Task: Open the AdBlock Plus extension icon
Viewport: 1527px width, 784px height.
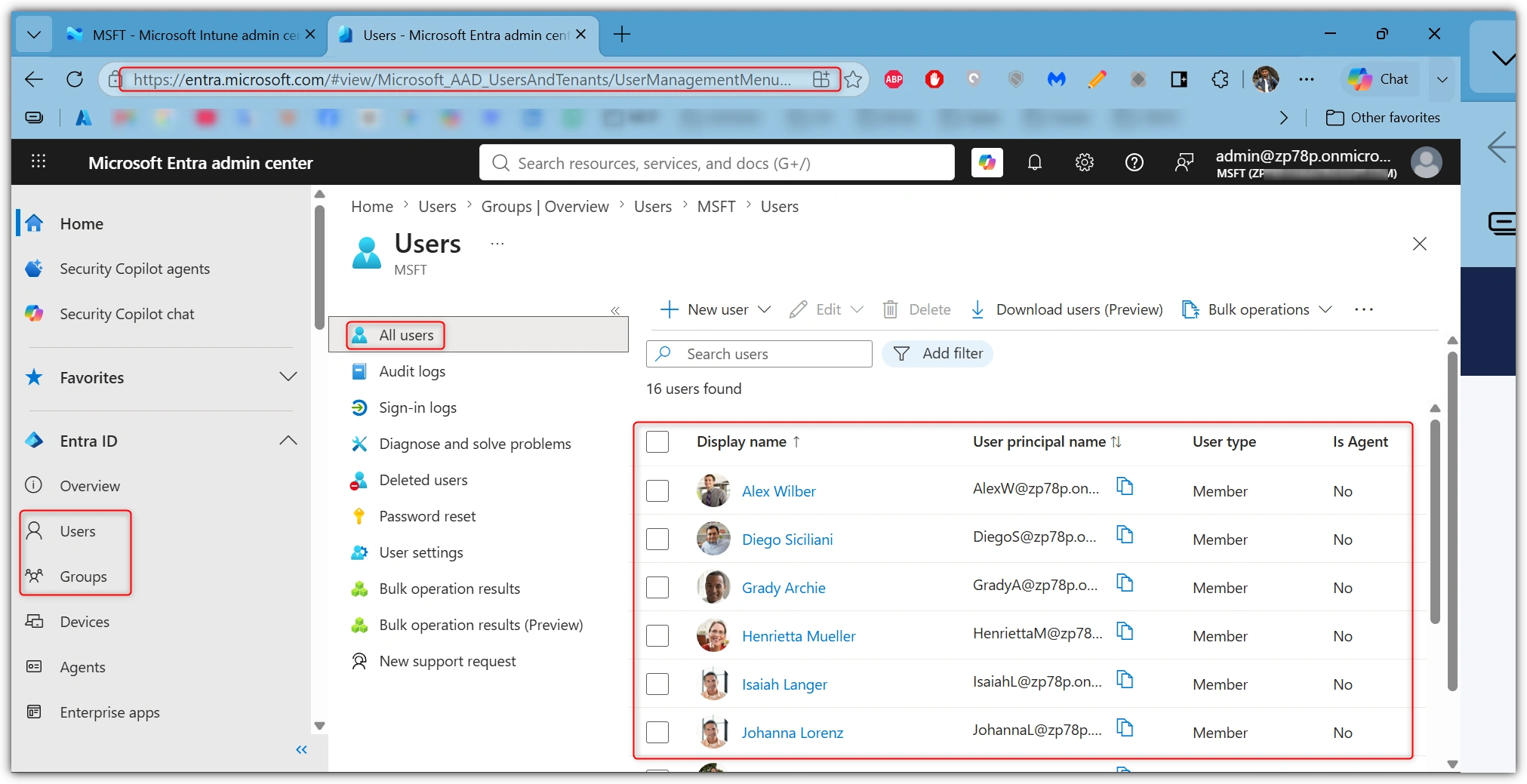Action: pyautogui.click(x=894, y=79)
